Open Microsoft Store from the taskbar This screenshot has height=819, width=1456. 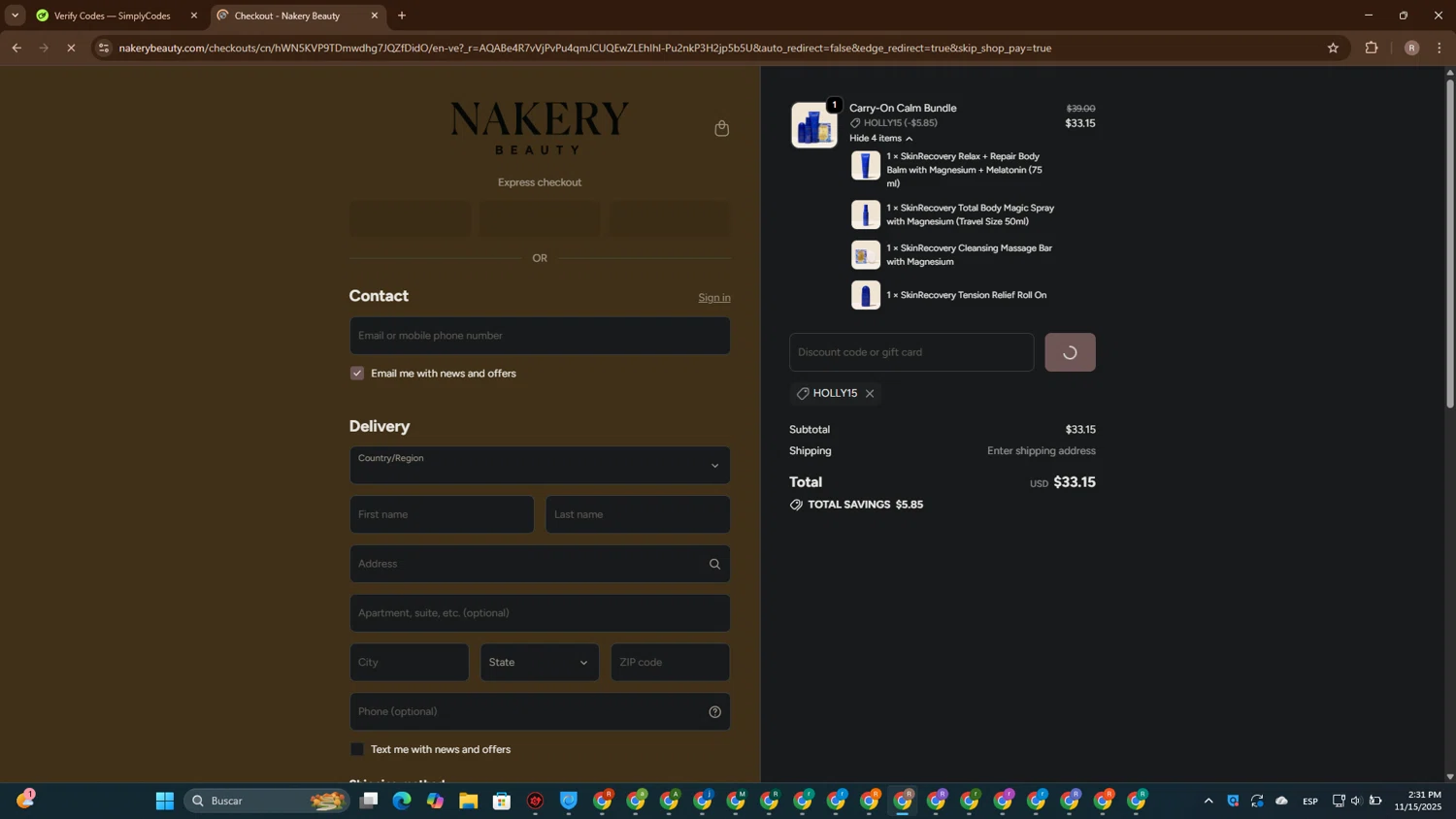(502, 801)
